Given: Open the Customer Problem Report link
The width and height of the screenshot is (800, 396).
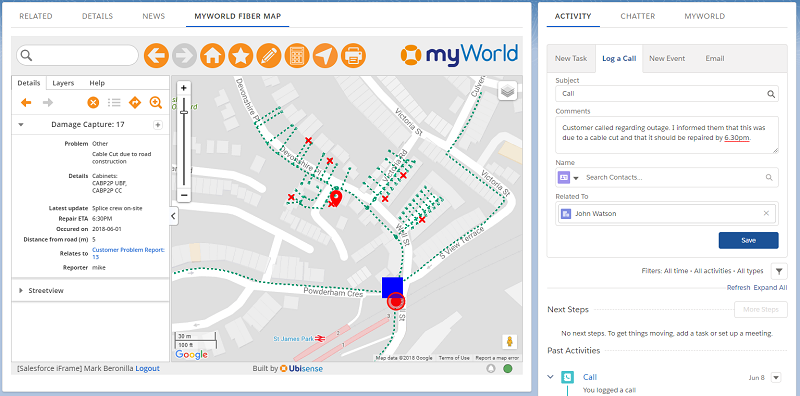Looking at the screenshot, I should 128,254.
